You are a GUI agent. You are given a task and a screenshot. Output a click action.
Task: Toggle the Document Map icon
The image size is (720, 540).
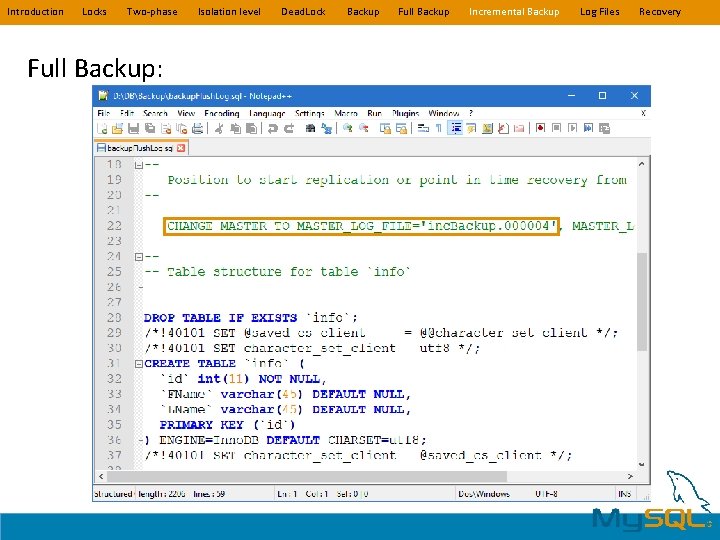point(487,129)
